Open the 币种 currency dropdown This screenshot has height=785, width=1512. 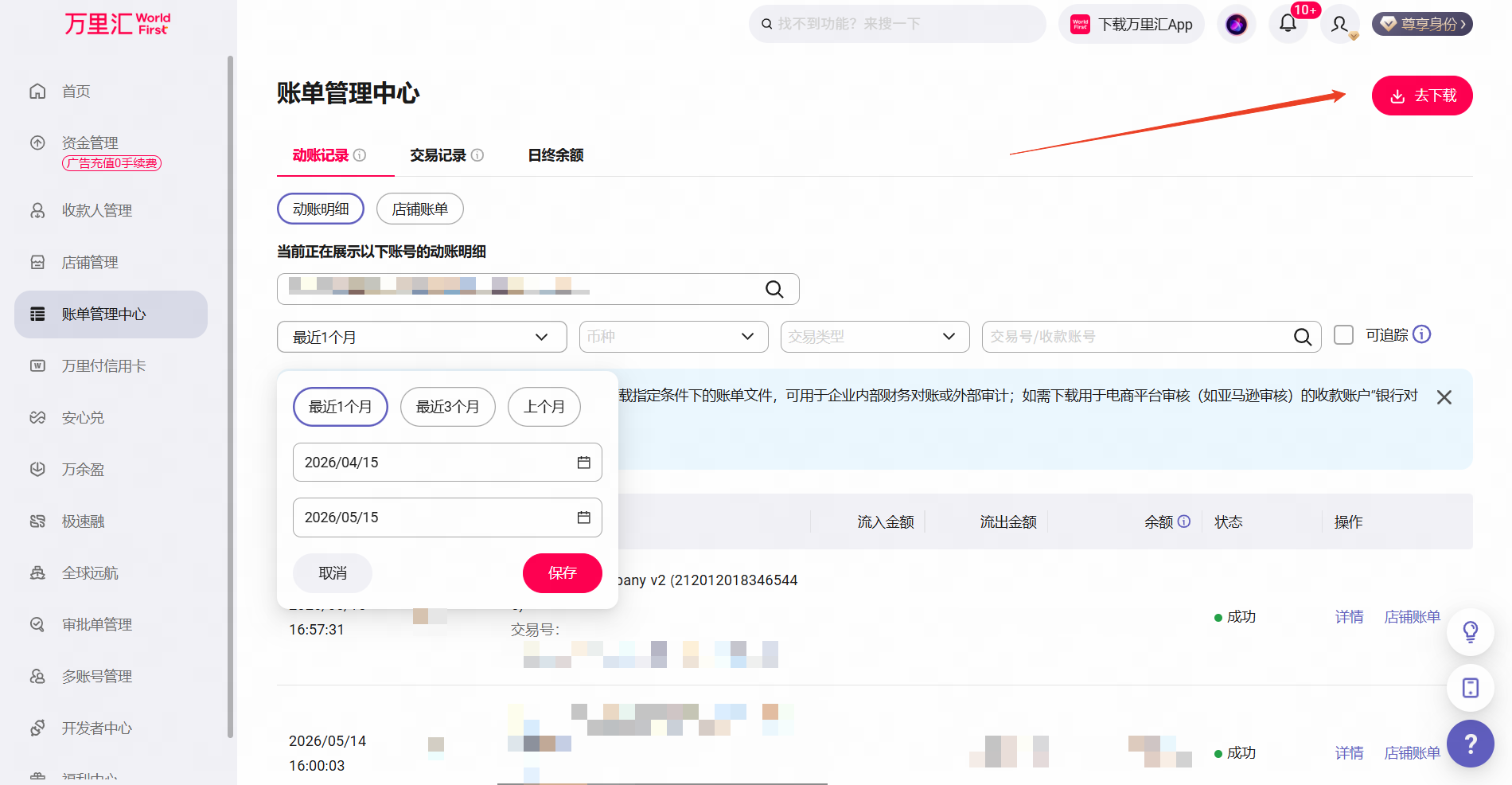(x=674, y=337)
